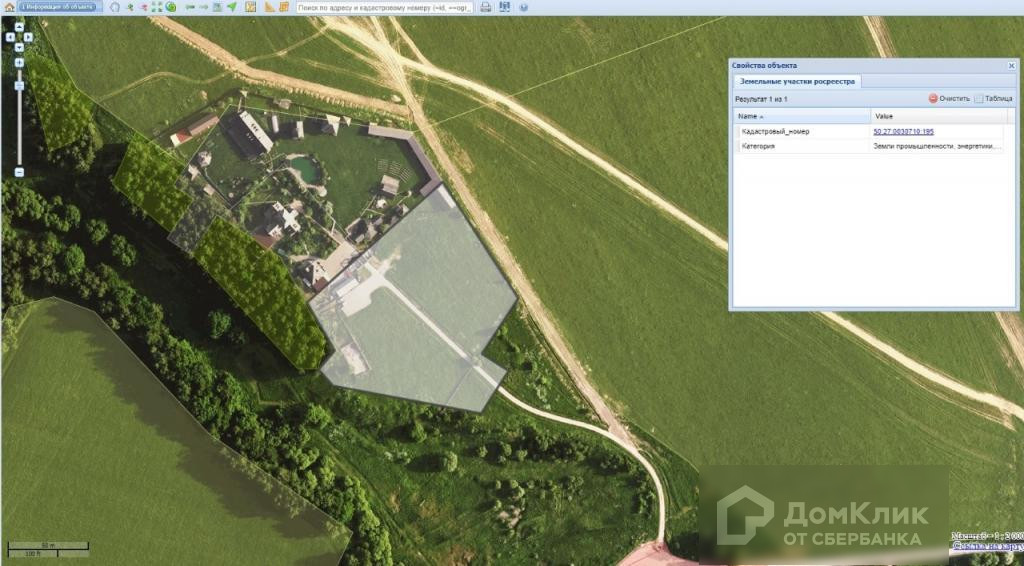Select the ruler measure tool icon

[270, 7]
